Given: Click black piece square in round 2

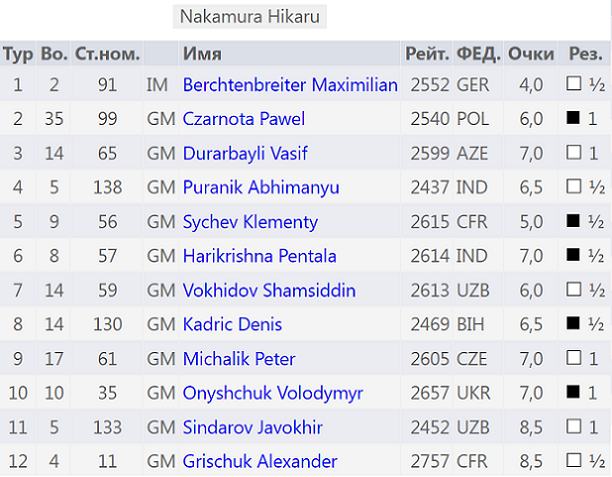Looking at the screenshot, I should [x=573, y=119].
